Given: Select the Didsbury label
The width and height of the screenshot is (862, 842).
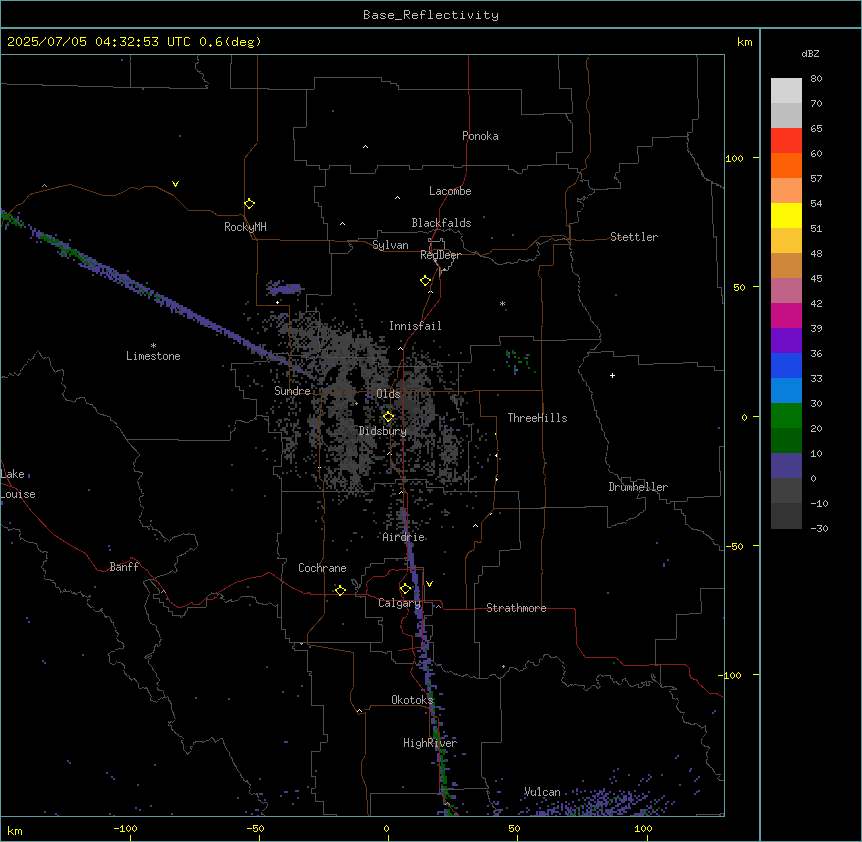Looking at the screenshot, I should tap(383, 431).
